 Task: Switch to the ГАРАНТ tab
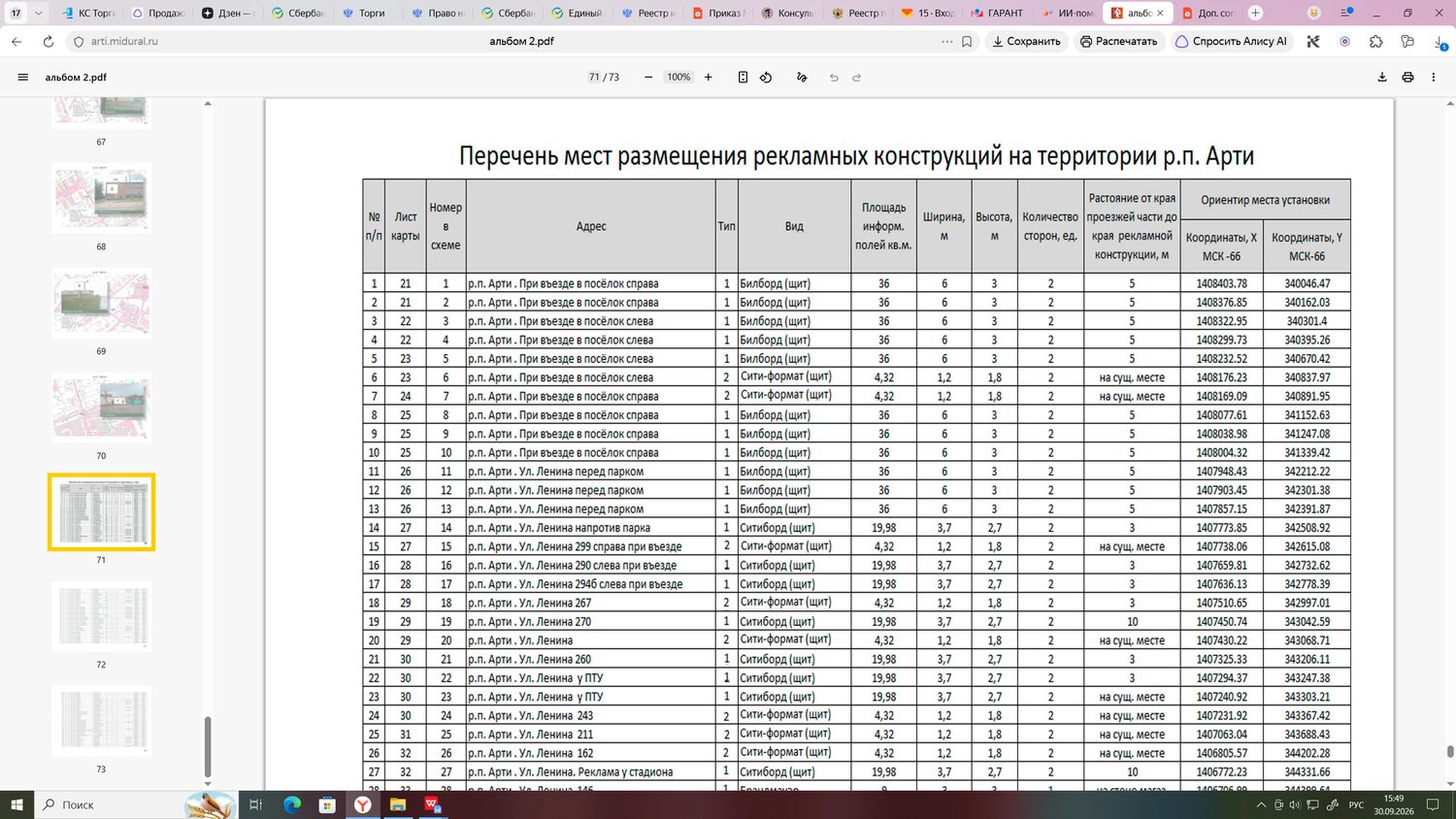coord(996,14)
